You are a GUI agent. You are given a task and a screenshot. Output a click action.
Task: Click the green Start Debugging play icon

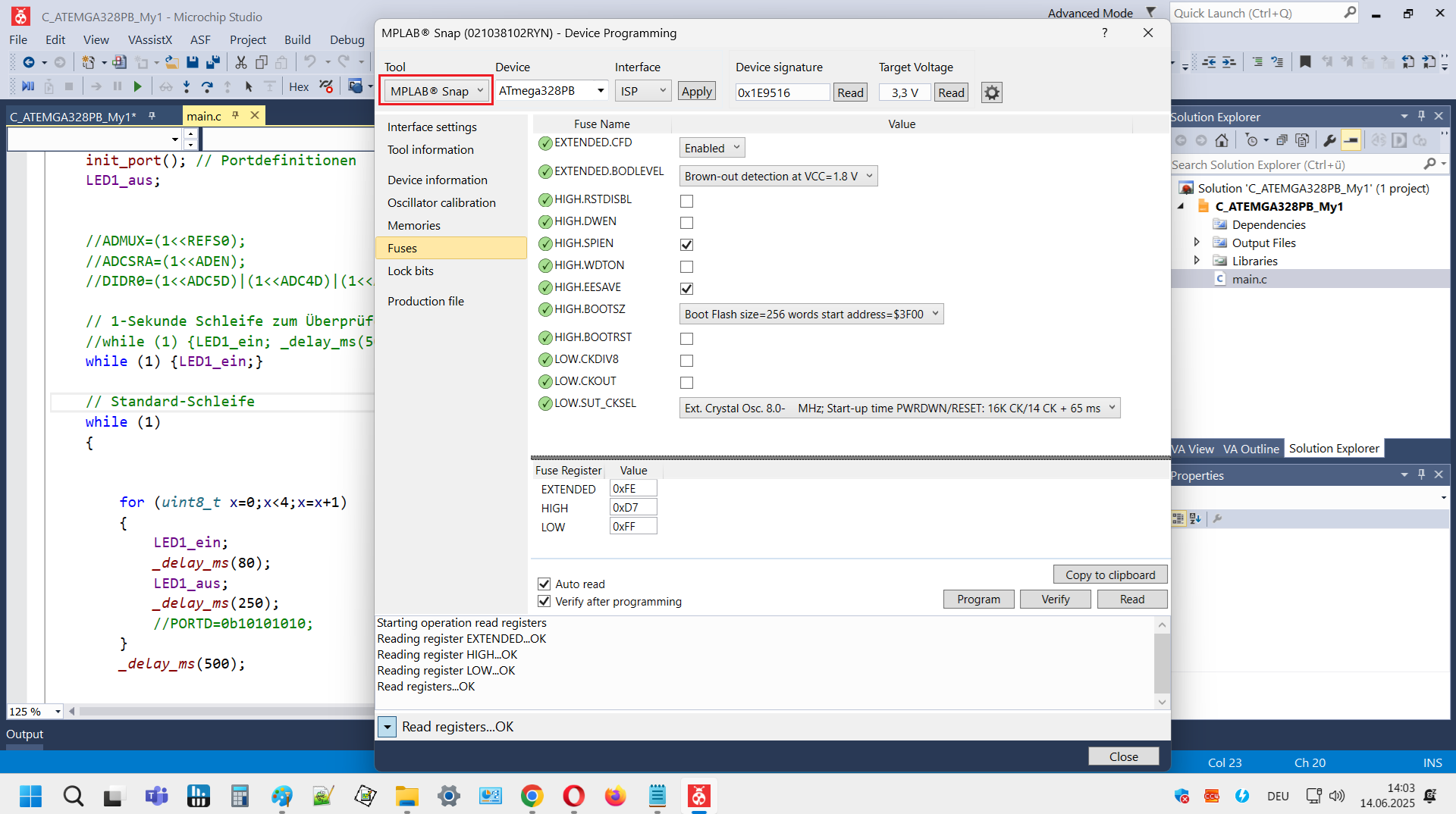pyautogui.click(x=137, y=86)
